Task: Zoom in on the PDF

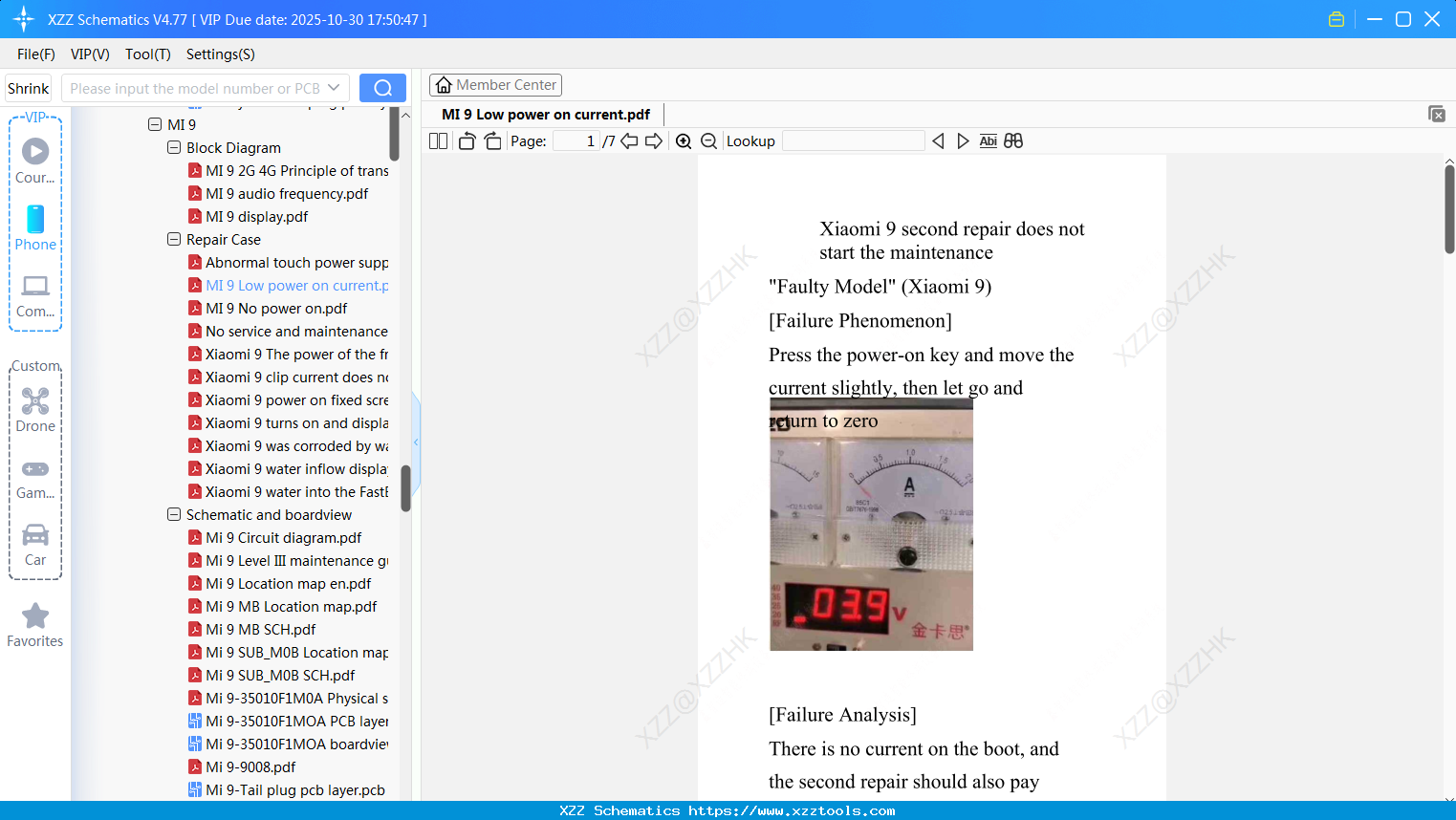Action: (x=684, y=140)
